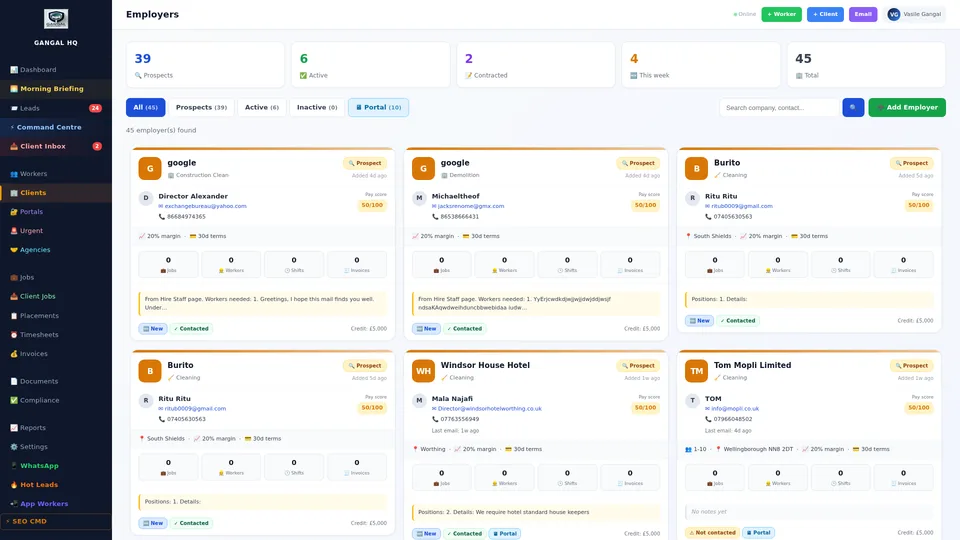Open App Workers
Screen dimensions: 960x540
[x=56, y=504]
